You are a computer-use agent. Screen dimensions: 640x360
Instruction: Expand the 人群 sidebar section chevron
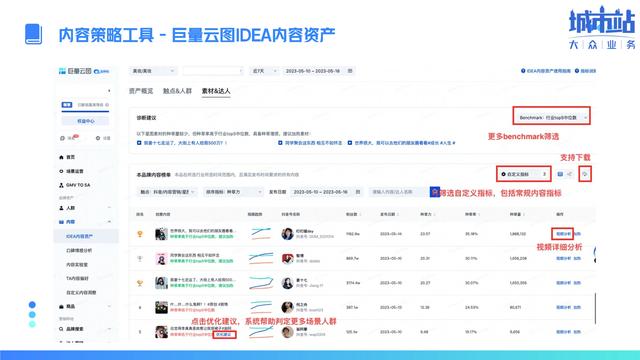pyautogui.click(x=109, y=208)
